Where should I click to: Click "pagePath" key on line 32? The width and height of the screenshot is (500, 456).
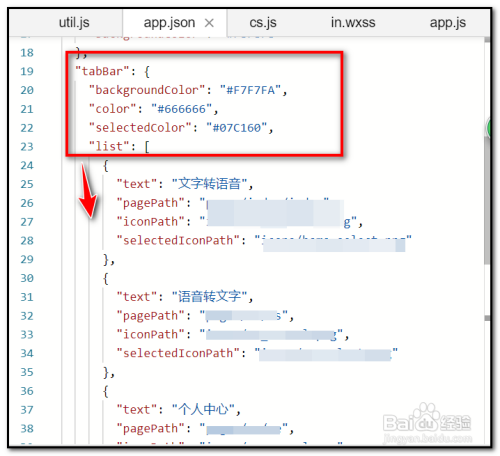coord(150,315)
